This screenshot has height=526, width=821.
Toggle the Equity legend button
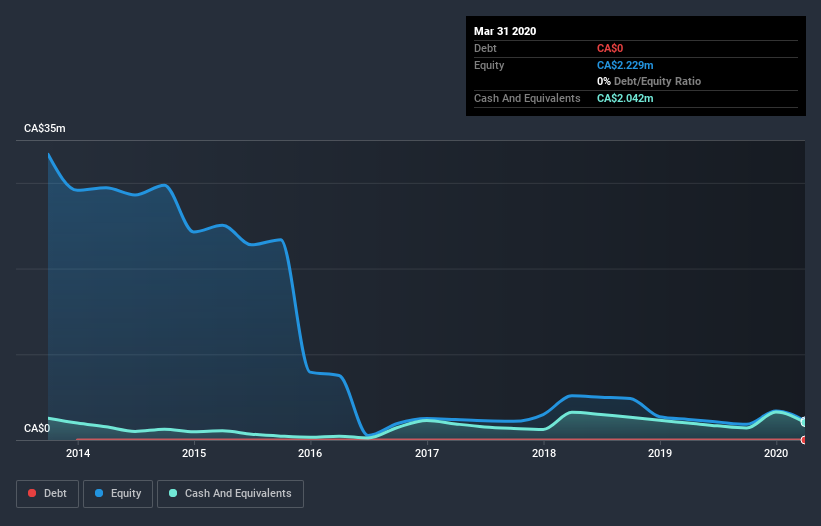click(118, 494)
